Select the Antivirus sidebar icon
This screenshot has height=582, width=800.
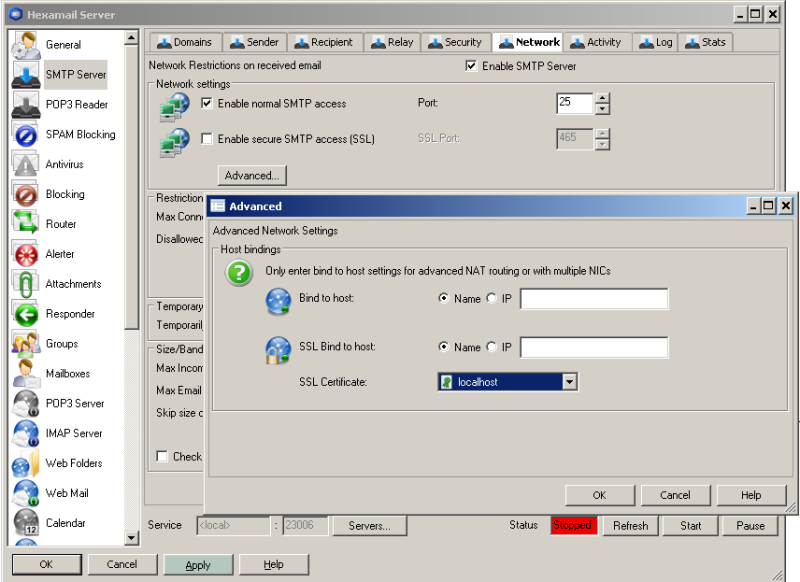click(x=27, y=165)
